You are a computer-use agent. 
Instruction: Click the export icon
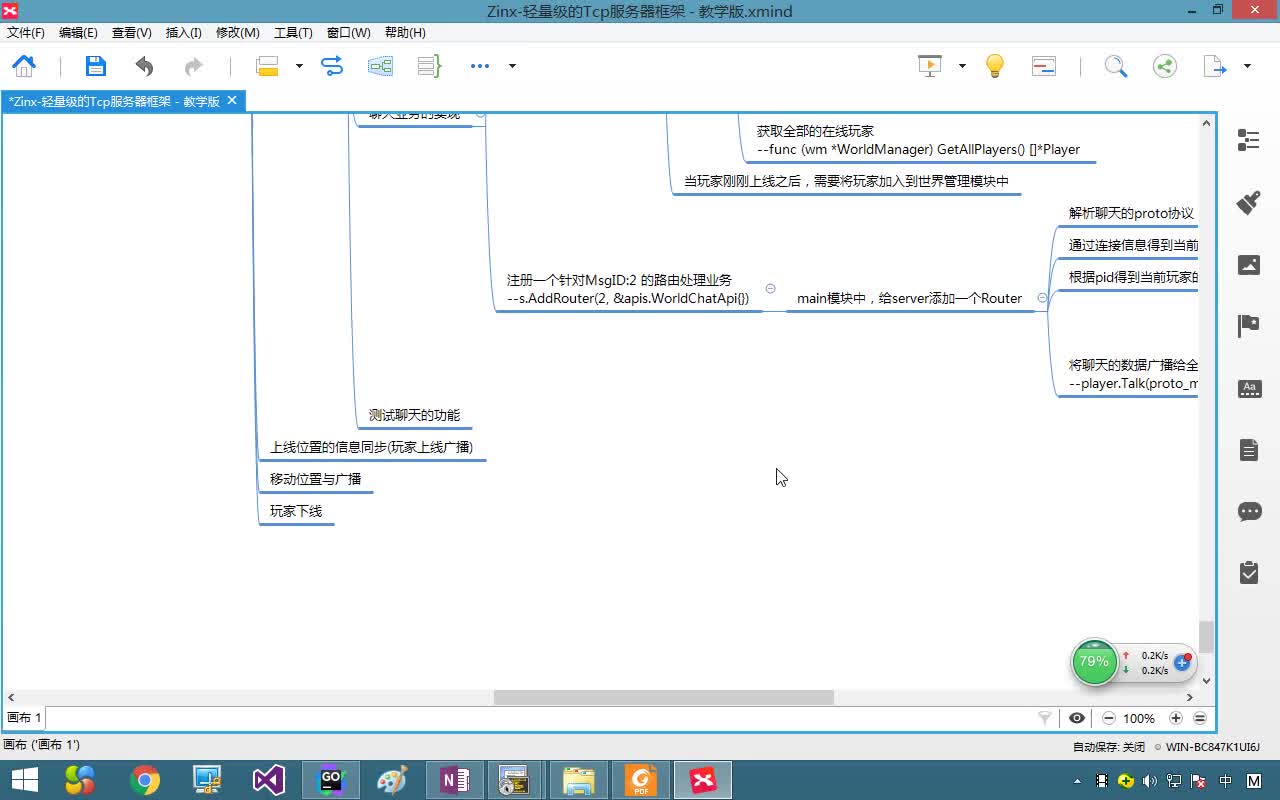[x=1214, y=66]
